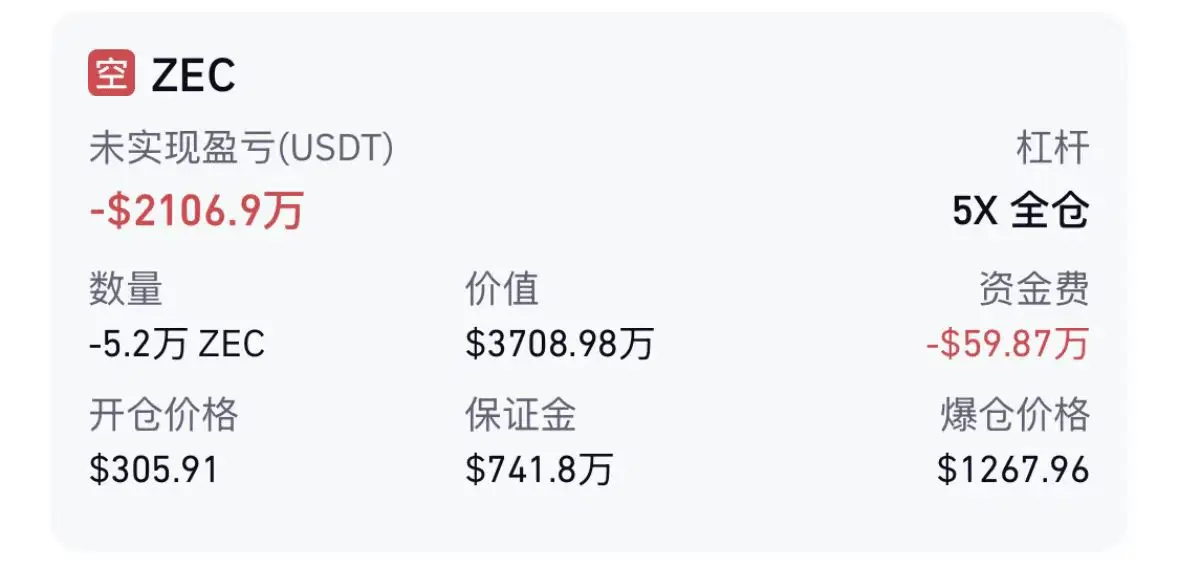Select the $1267.96 liquidation price
This screenshot has height=566, width=1179.
(1013, 469)
